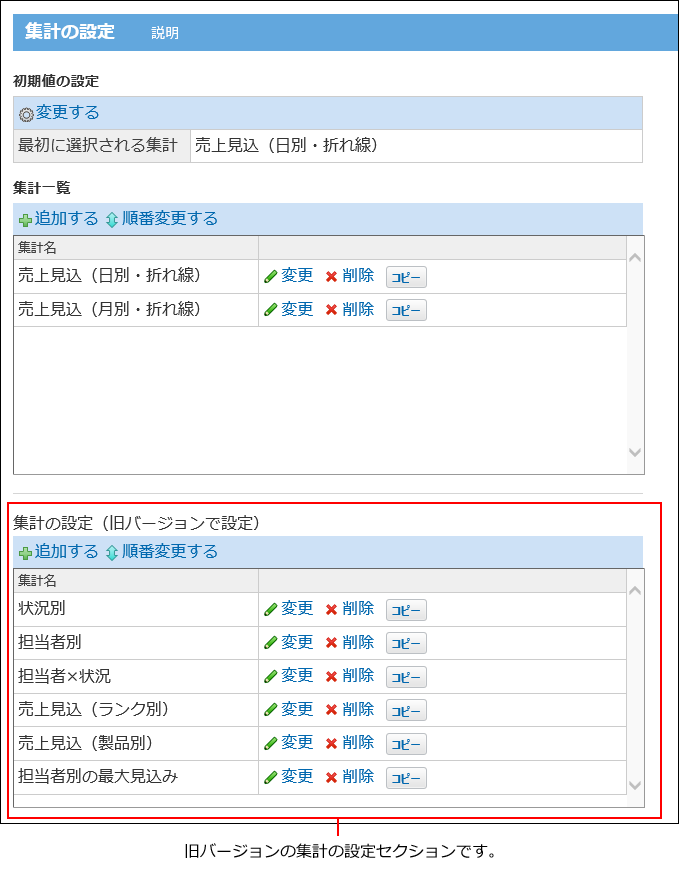Click the red X icon for 売上見込（製品別）

(332, 743)
